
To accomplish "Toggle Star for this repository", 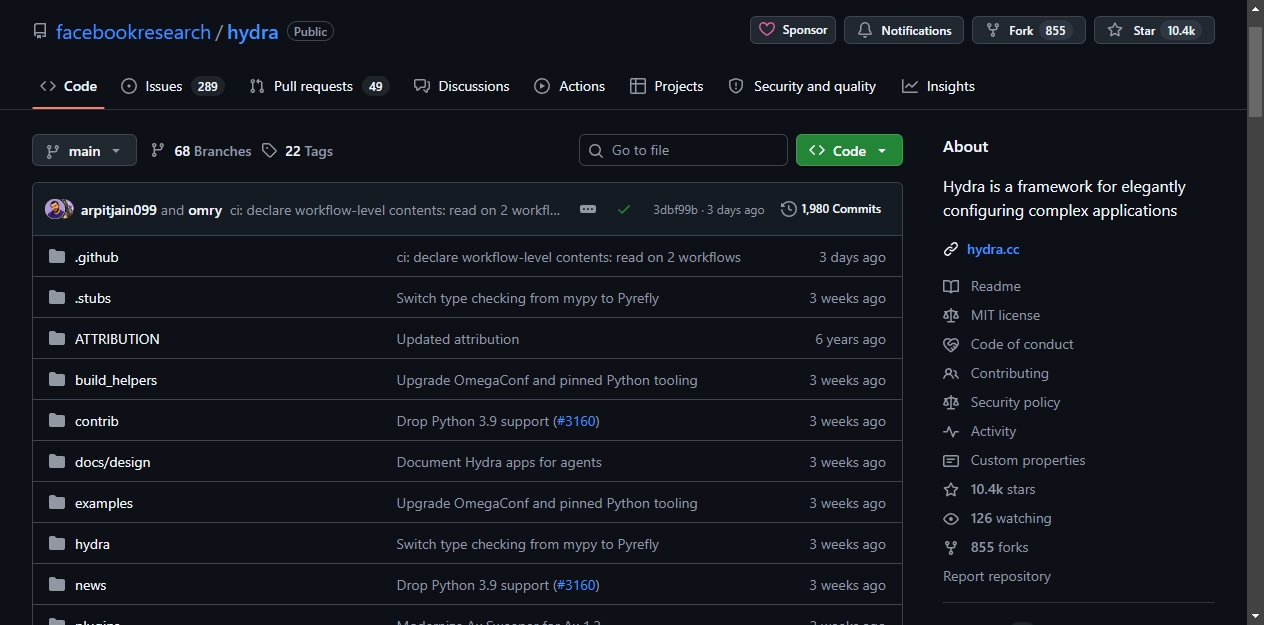I will tap(1154, 30).
